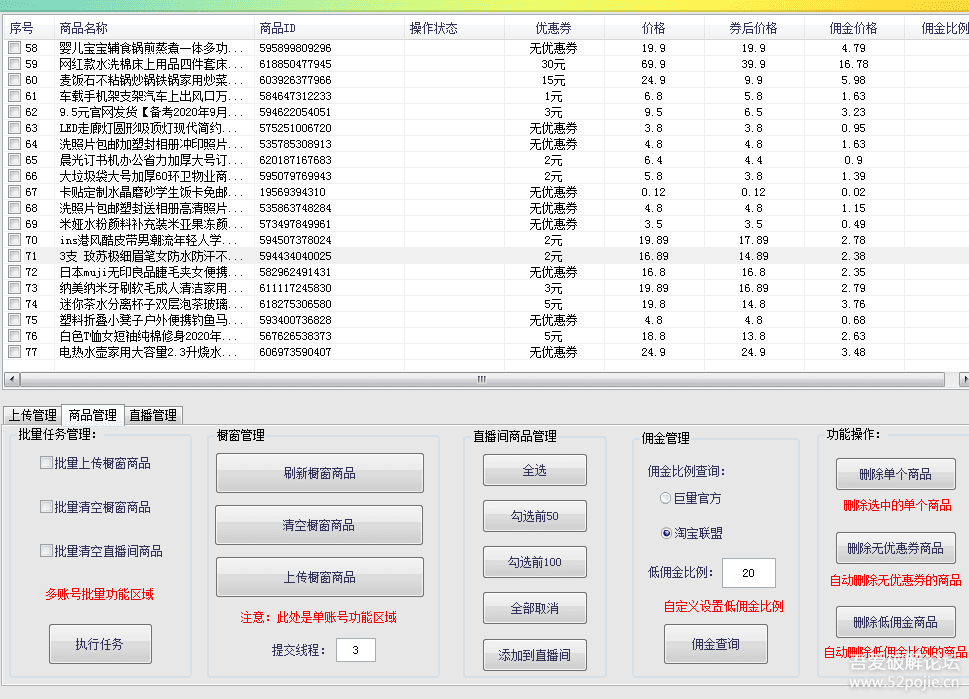Click the 低佣金比例 input field
969x699 pixels.
click(x=748, y=573)
